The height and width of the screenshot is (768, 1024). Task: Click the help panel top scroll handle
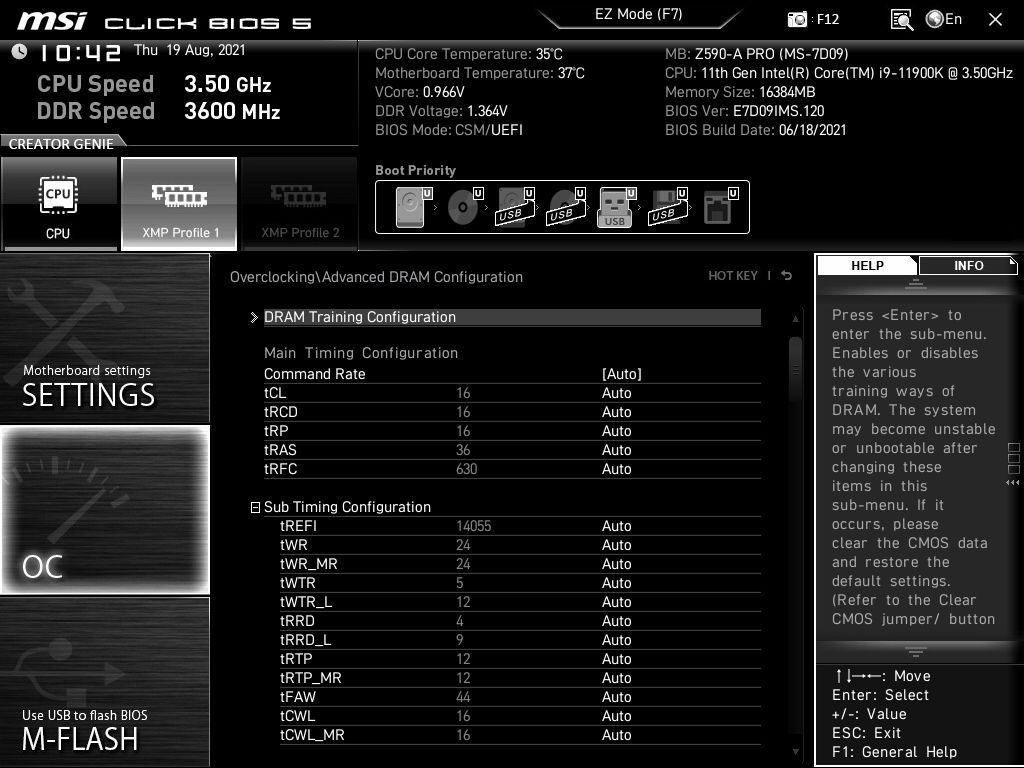point(916,283)
